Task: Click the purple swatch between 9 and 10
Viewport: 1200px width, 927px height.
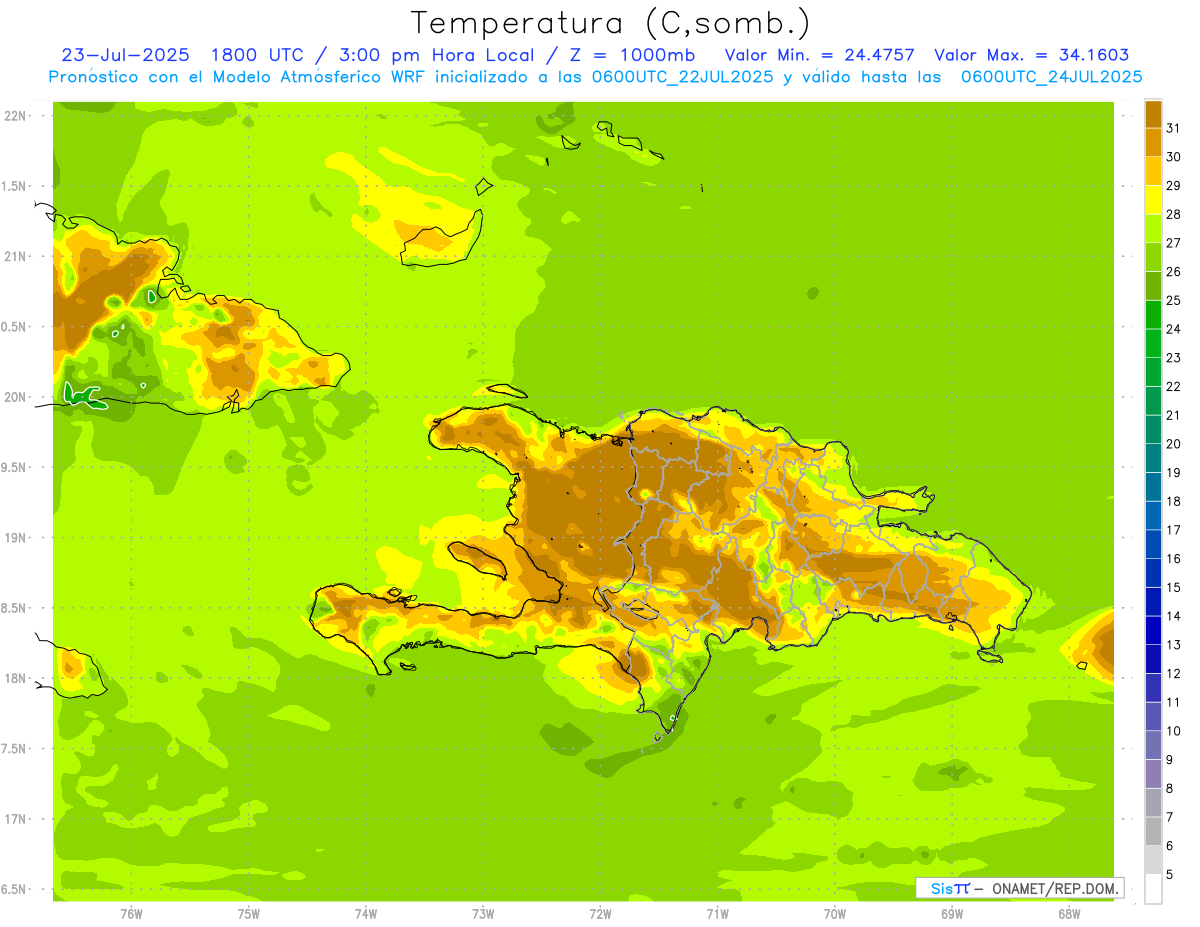Action: pyautogui.click(x=1153, y=745)
